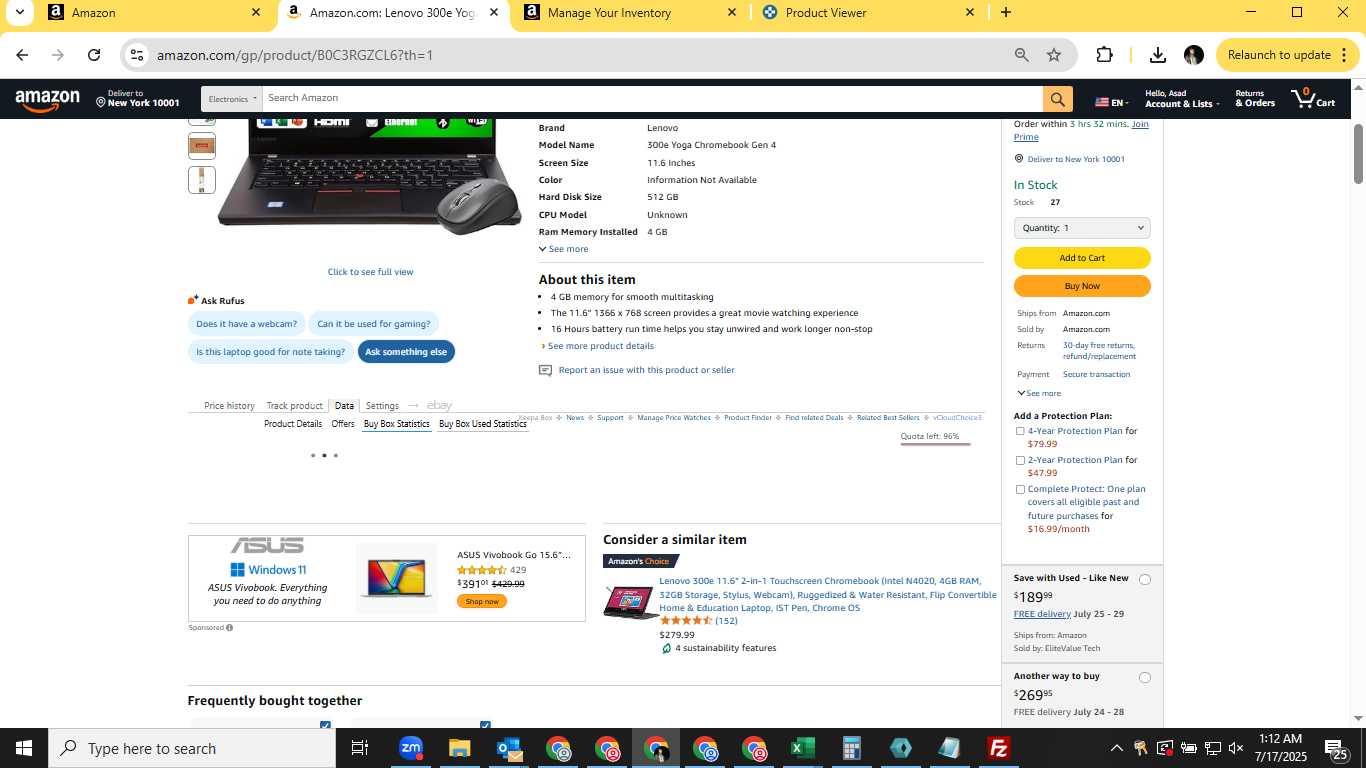Open Chrome downloads icon
Image resolution: width=1366 pixels, height=768 pixels.
tap(1158, 55)
